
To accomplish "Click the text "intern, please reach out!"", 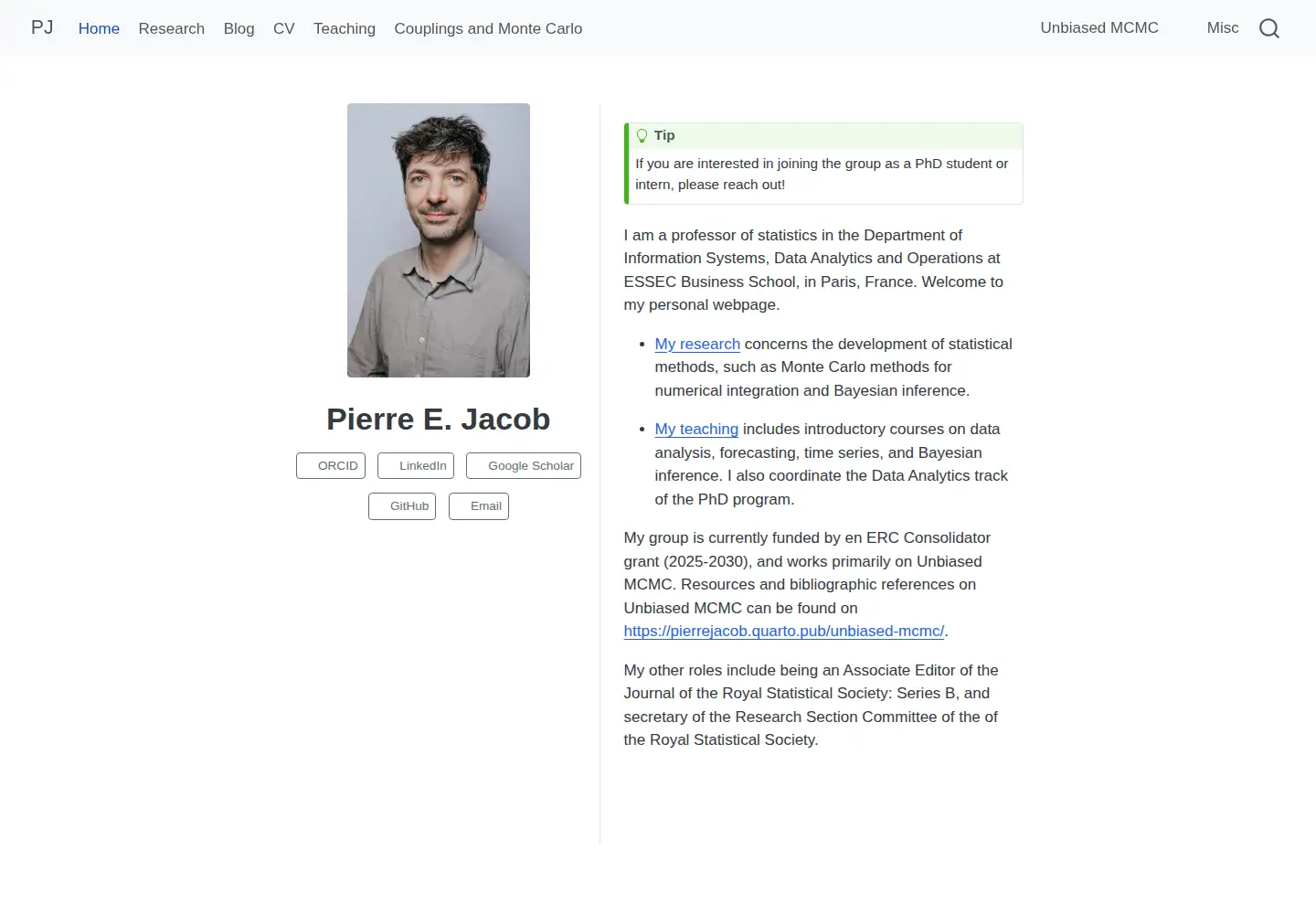I will (710, 185).
